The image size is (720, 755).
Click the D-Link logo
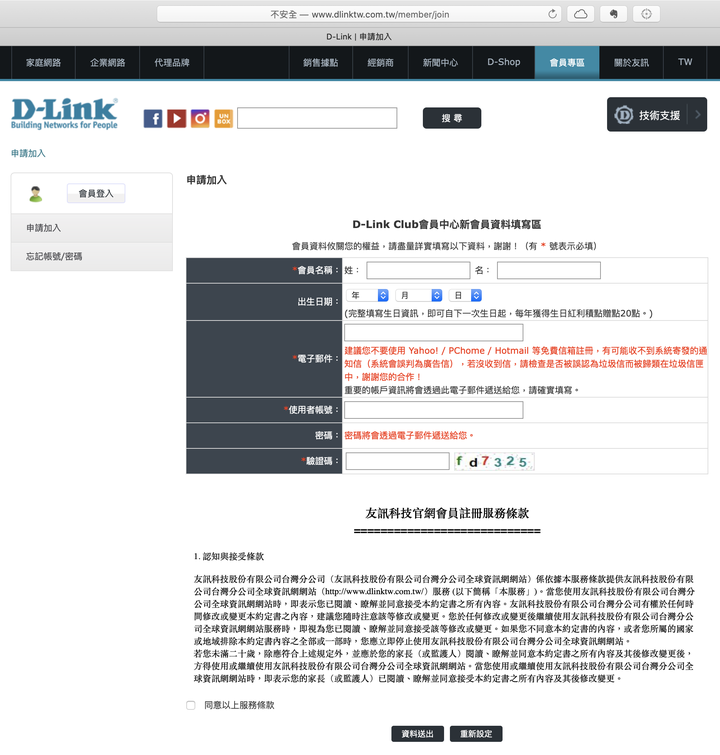[65, 114]
